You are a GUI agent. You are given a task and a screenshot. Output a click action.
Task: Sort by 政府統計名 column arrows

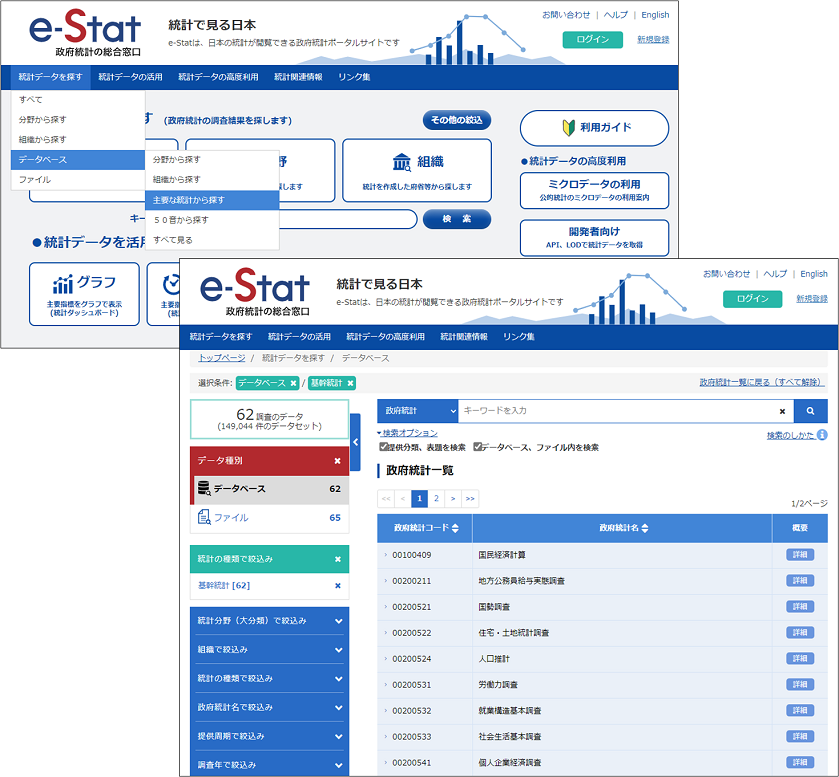[645, 528]
